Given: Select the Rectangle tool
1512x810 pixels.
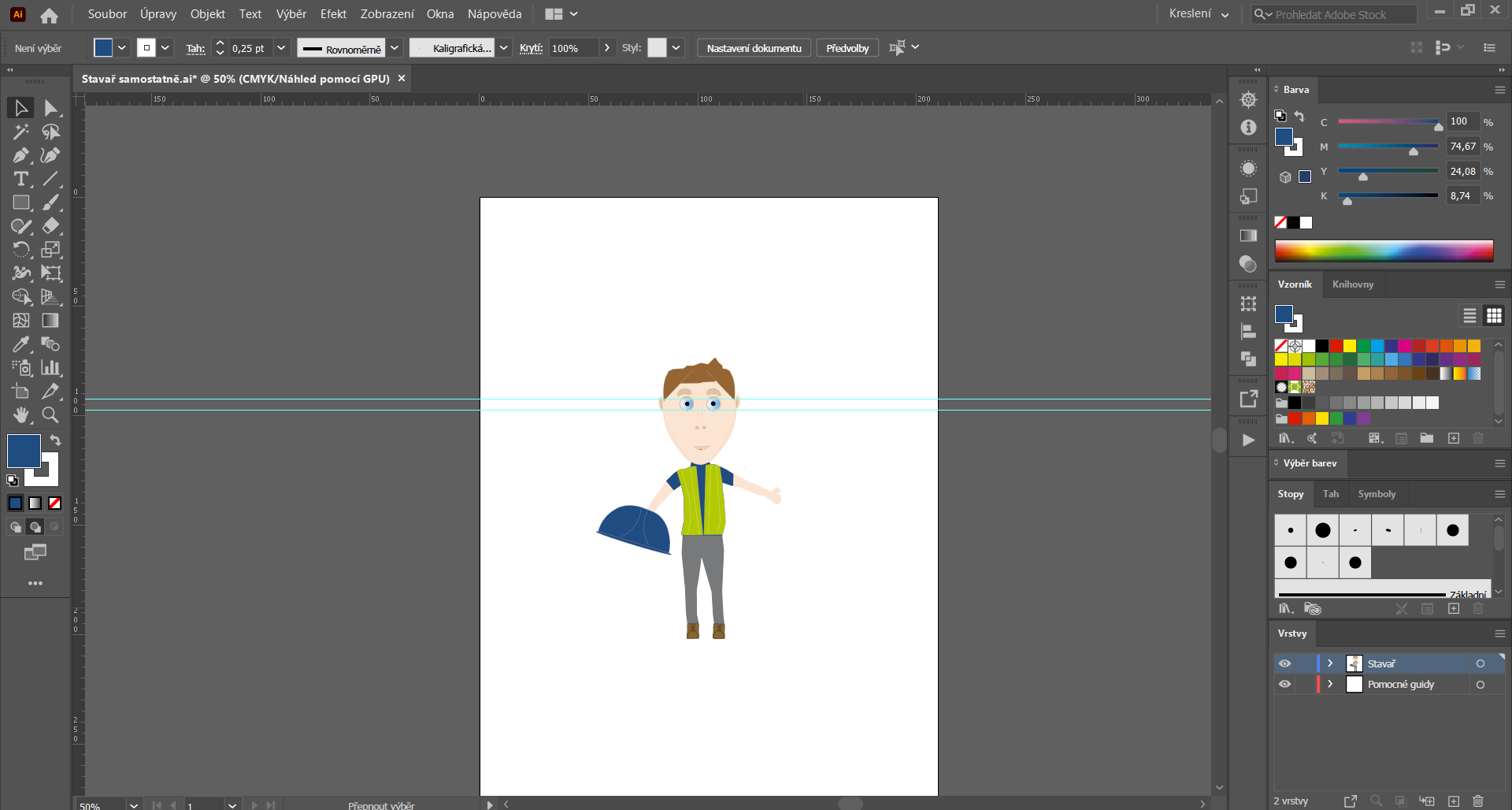Looking at the screenshot, I should point(20,202).
